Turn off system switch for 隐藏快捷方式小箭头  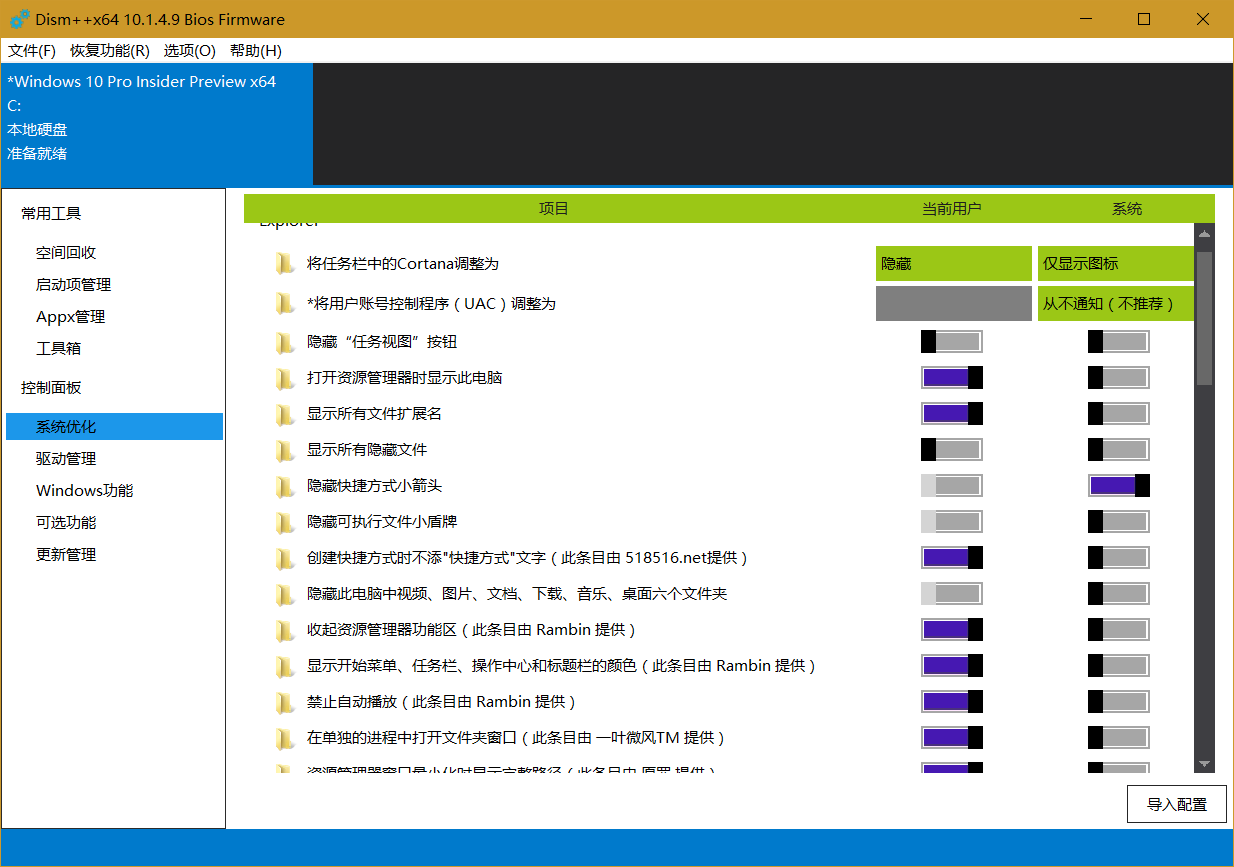point(1119,486)
